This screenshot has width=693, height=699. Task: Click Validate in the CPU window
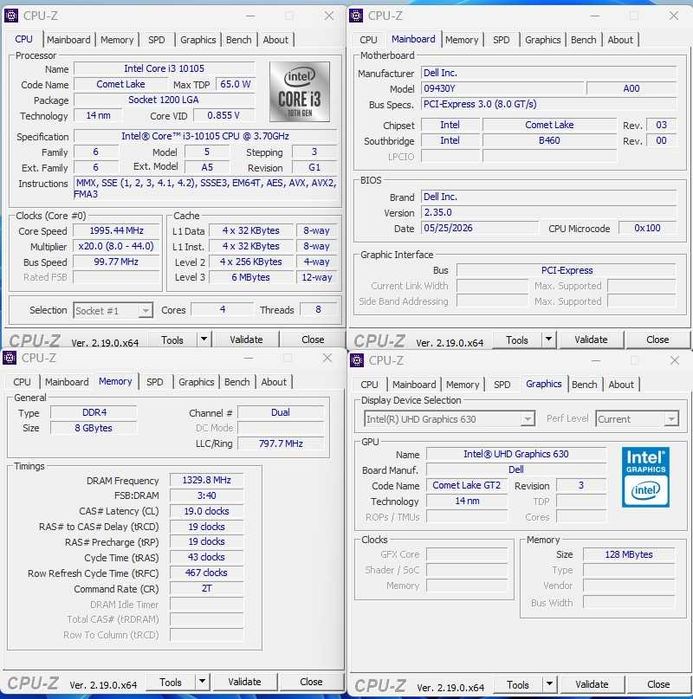tap(246, 340)
